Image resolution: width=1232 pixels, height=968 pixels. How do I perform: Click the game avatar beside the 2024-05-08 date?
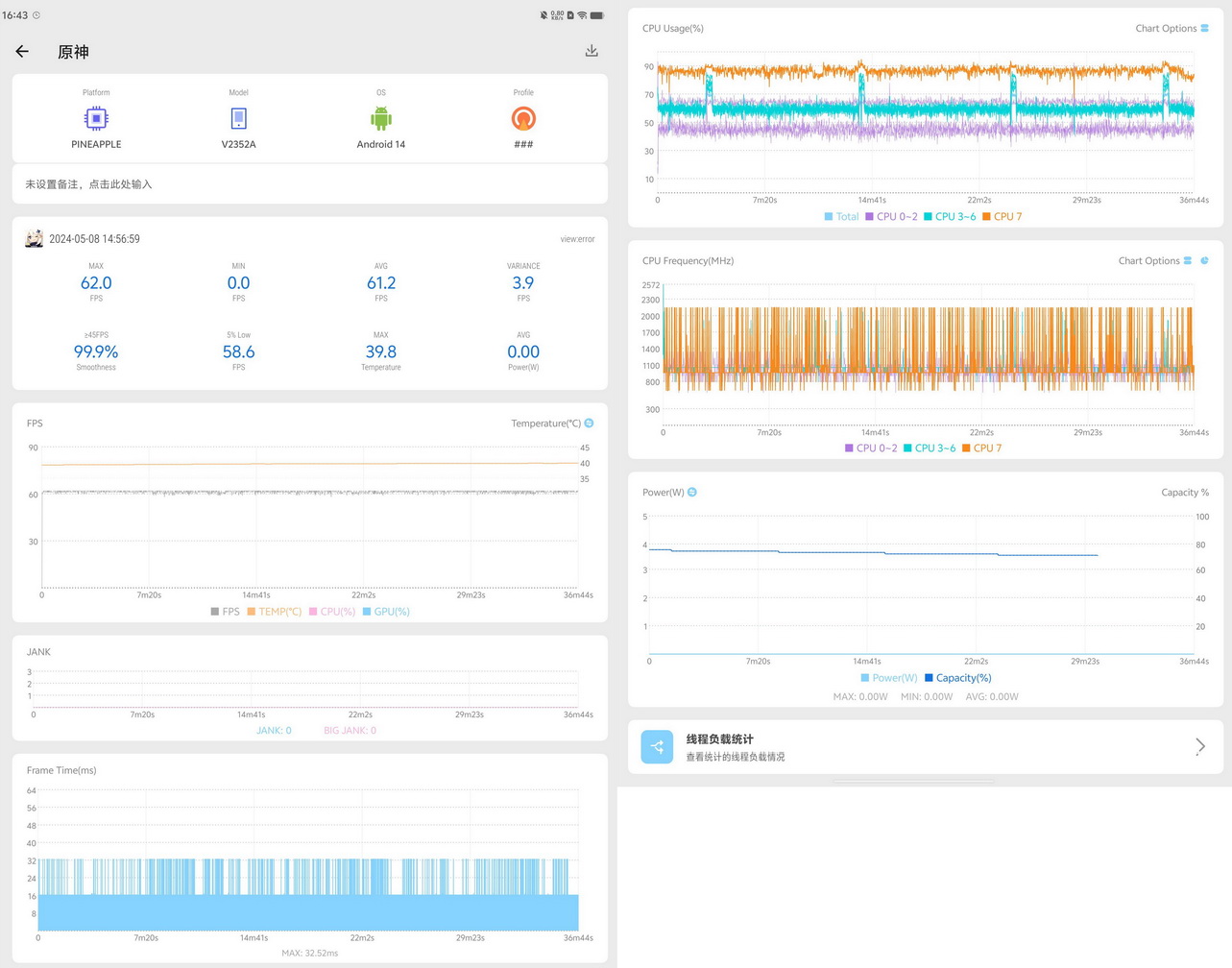[x=35, y=239]
